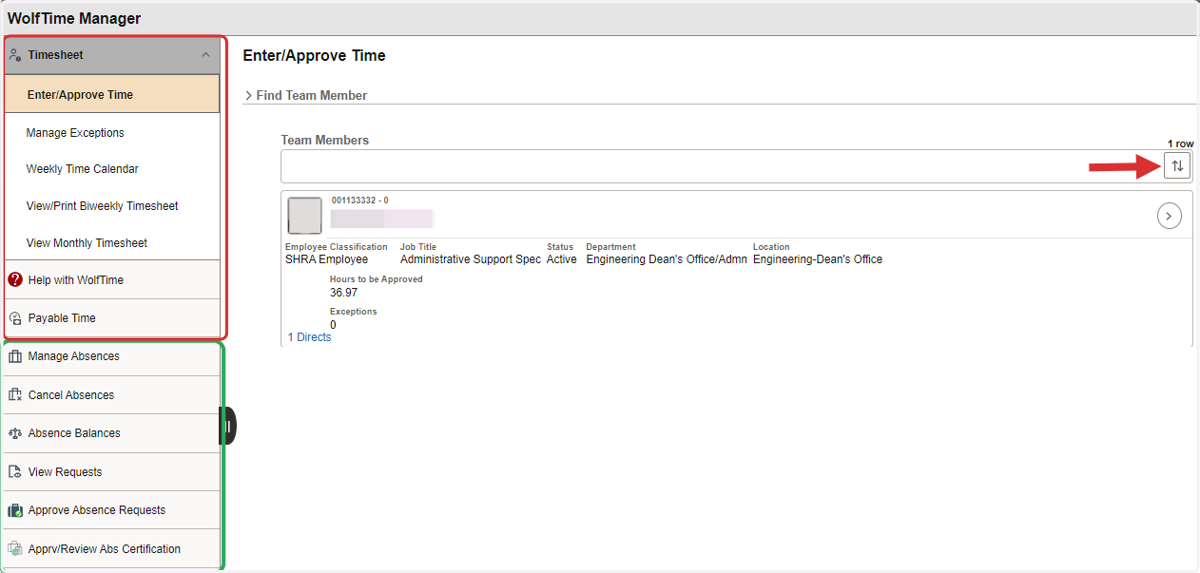The height and width of the screenshot is (573, 1200).
Task: Click the Active status value
Action: pyautogui.click(x=561, y=260)
